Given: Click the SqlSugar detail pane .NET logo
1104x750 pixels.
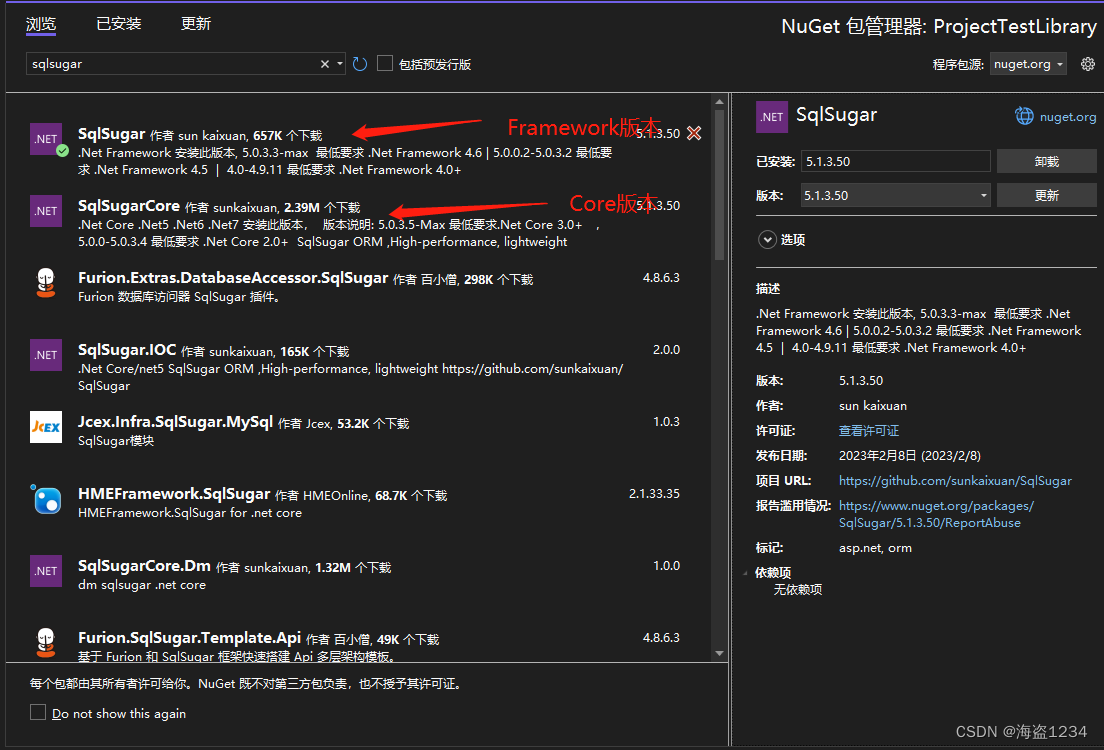Looking at the screenshot, I should (772, 117).
